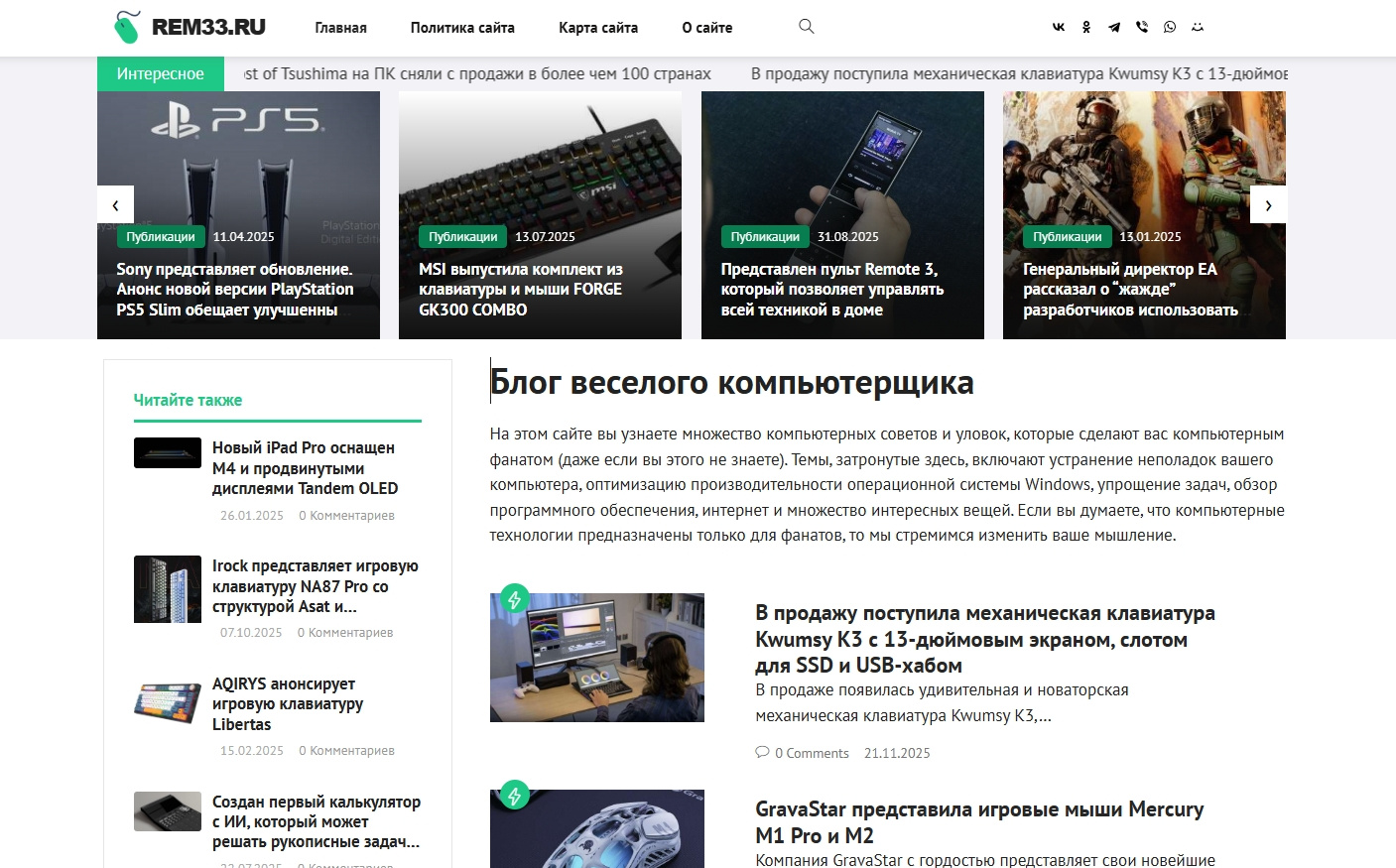Open MSI FORGE GK300 COMBO slide title
The image size is (1396, 868).
click(521, 290)
